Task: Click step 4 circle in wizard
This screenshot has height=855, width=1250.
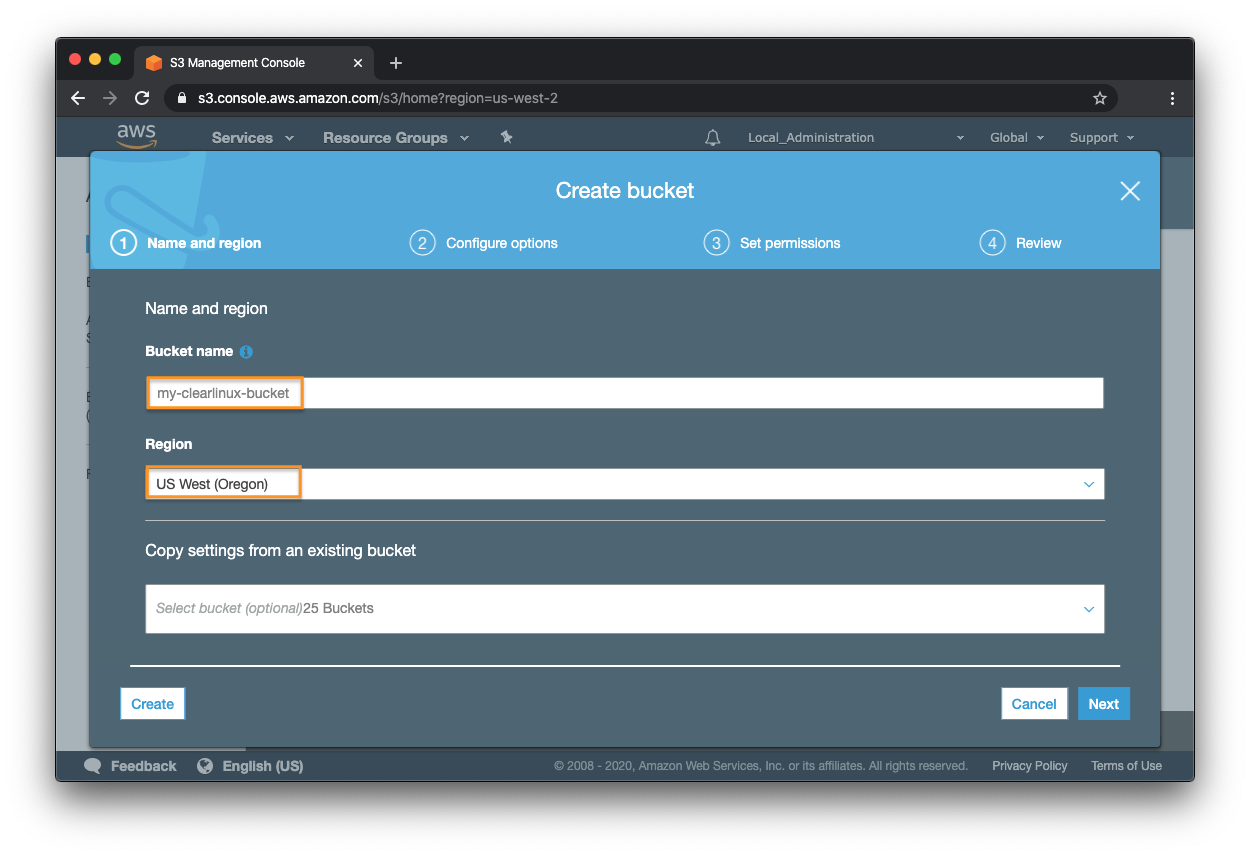Action: (992, 243)
